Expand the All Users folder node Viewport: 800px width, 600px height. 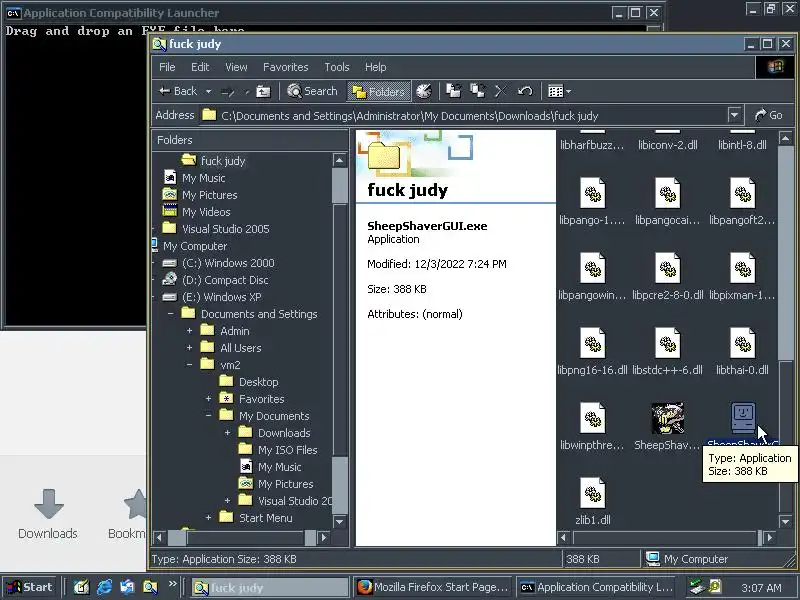click(189, 348)
